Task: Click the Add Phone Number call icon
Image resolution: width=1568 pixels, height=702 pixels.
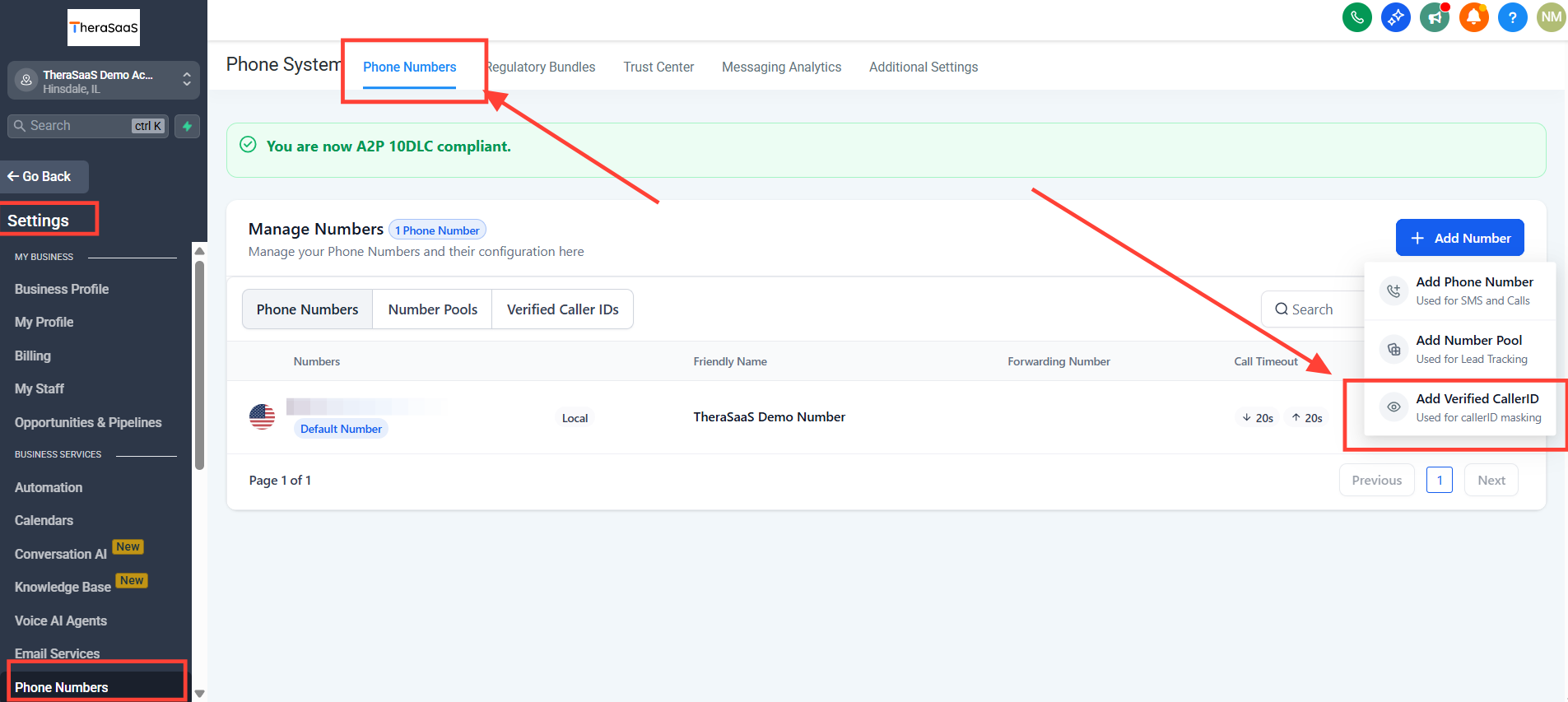Action: [x=1394, y=291]
